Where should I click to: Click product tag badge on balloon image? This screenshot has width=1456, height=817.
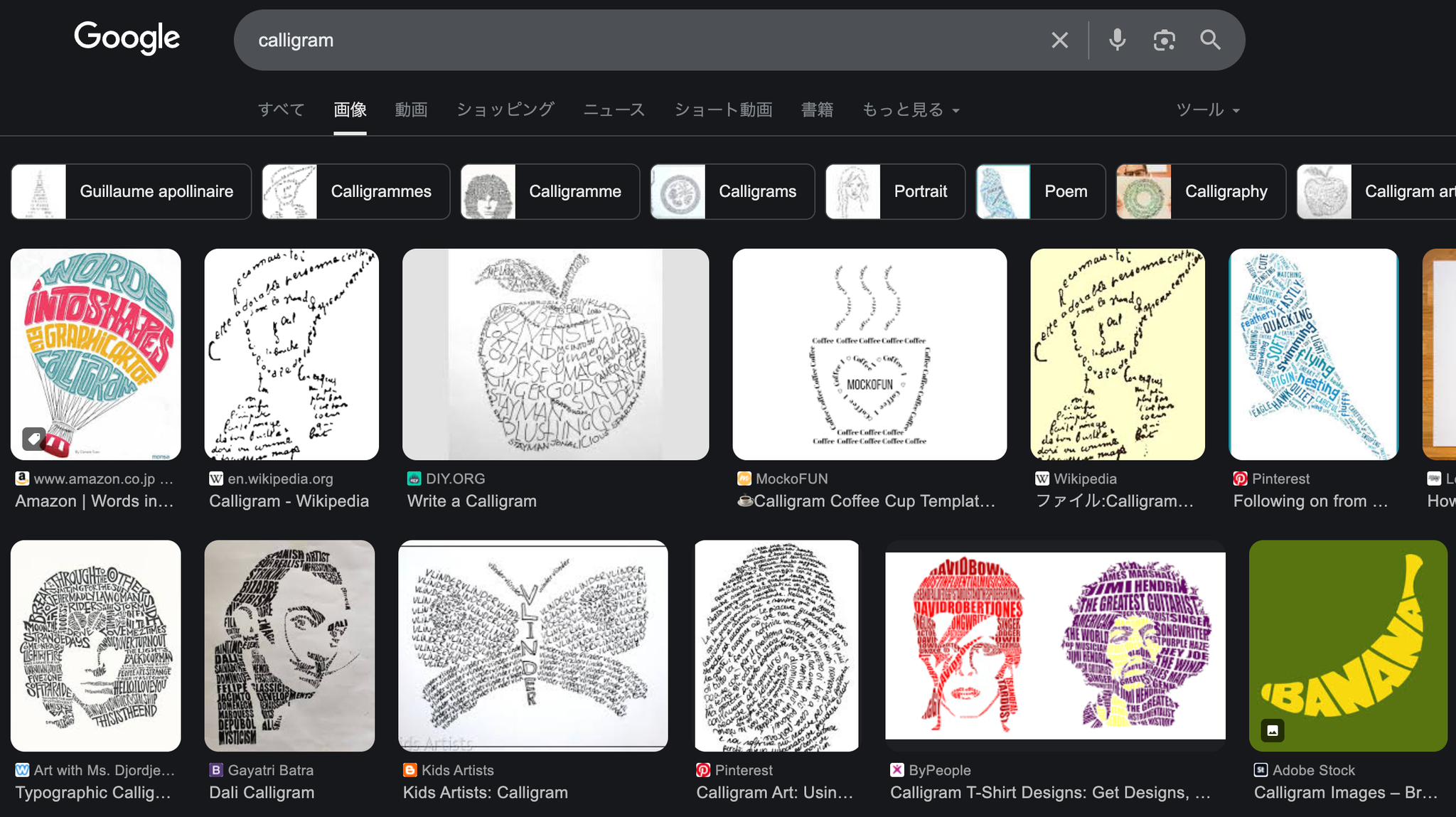pyautogui.click(x=33, y=438)
